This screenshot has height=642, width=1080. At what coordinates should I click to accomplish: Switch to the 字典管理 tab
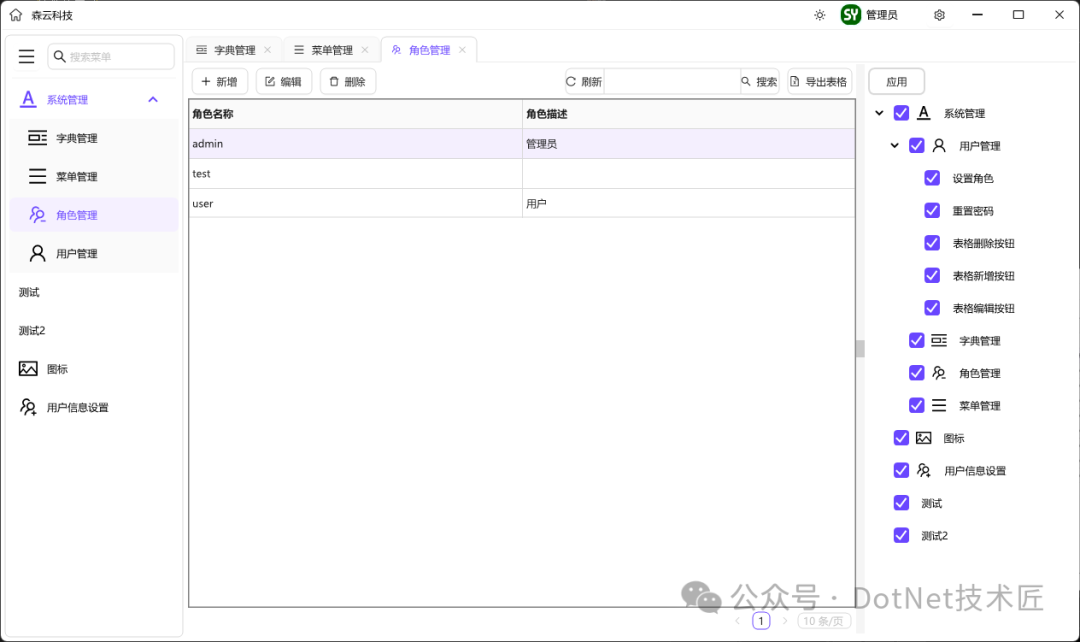click(x=232, y=48)
